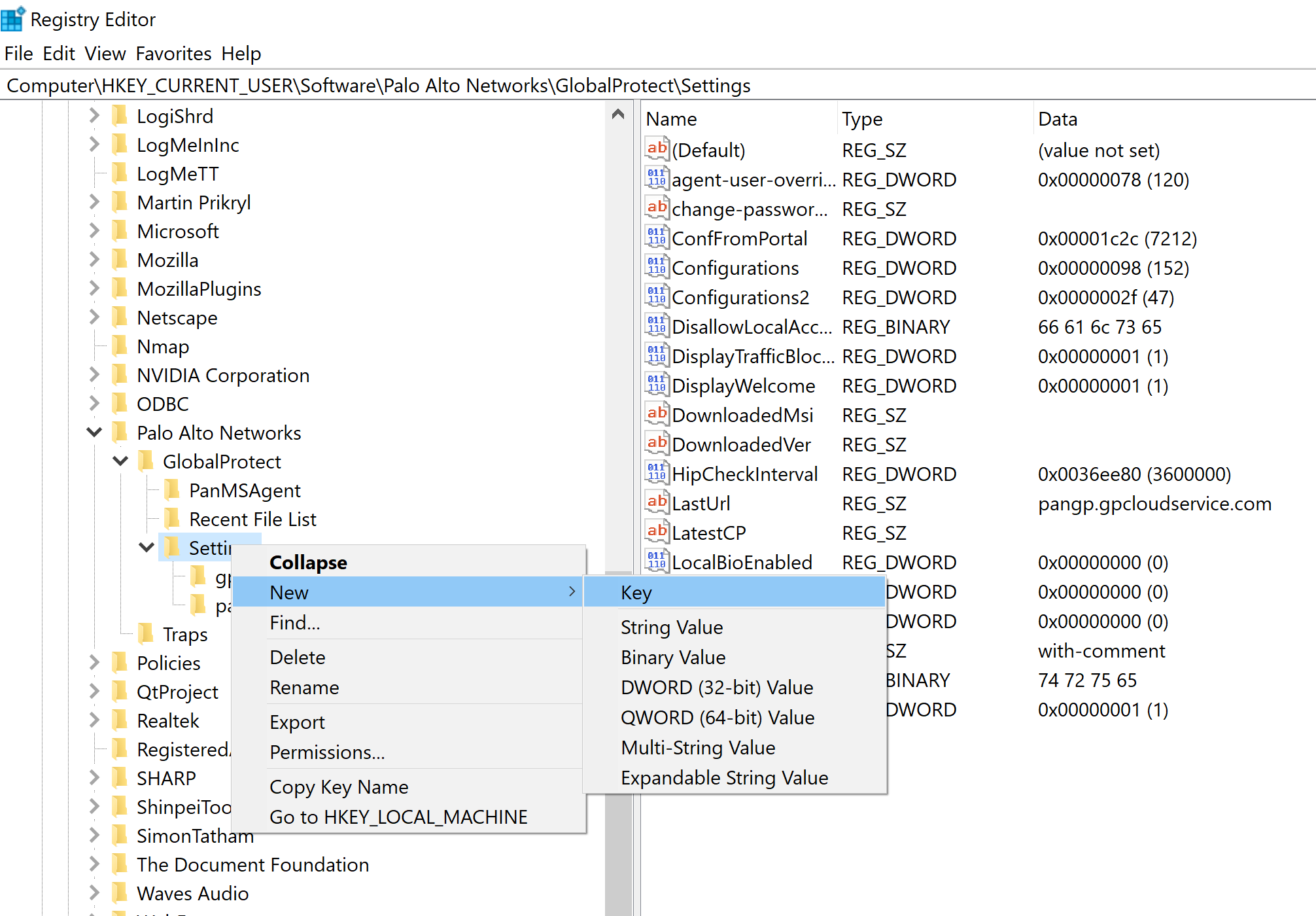Click the DisallowLocalAcc binary value icon
1316x916 pixels.
click(657, 326)
